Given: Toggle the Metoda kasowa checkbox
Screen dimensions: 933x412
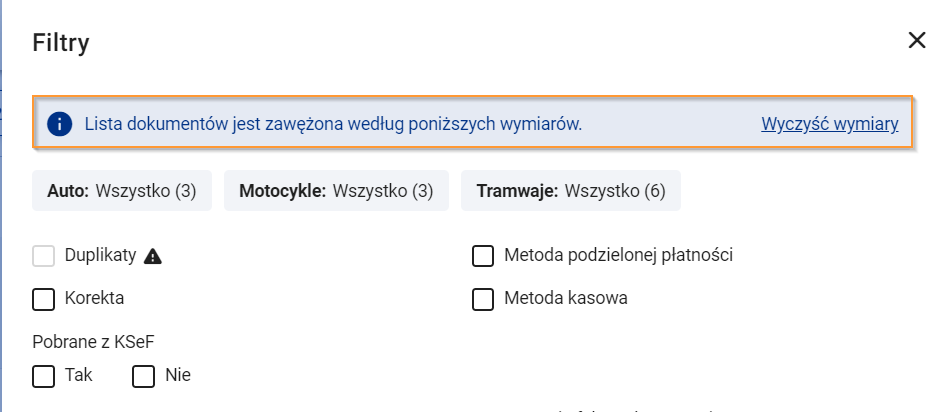Looking at the screenshot, I should pyautogui.click(x=483, y=299).
